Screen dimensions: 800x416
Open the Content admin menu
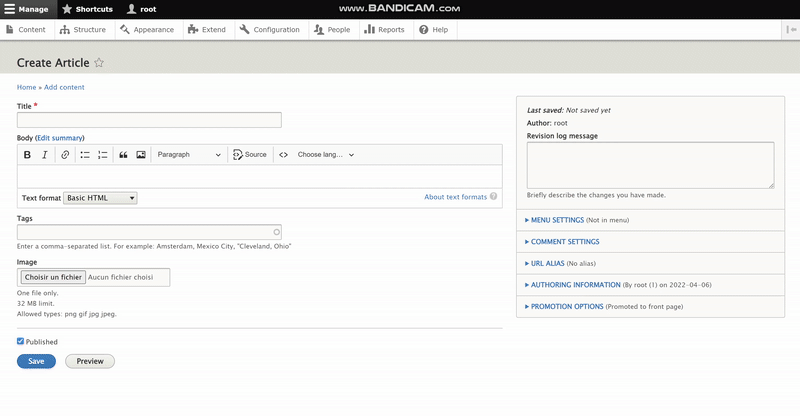click(x=26, y=30)
